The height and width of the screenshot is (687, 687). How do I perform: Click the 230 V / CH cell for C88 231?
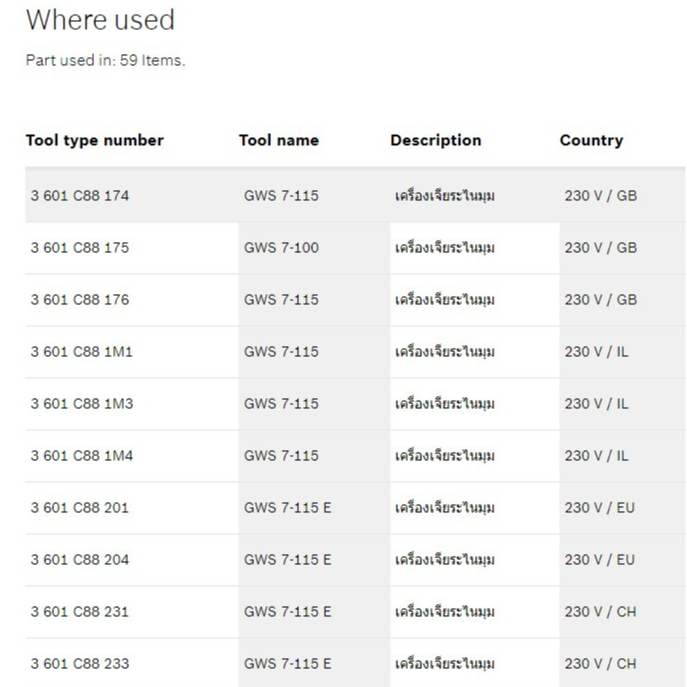[600, 612]
